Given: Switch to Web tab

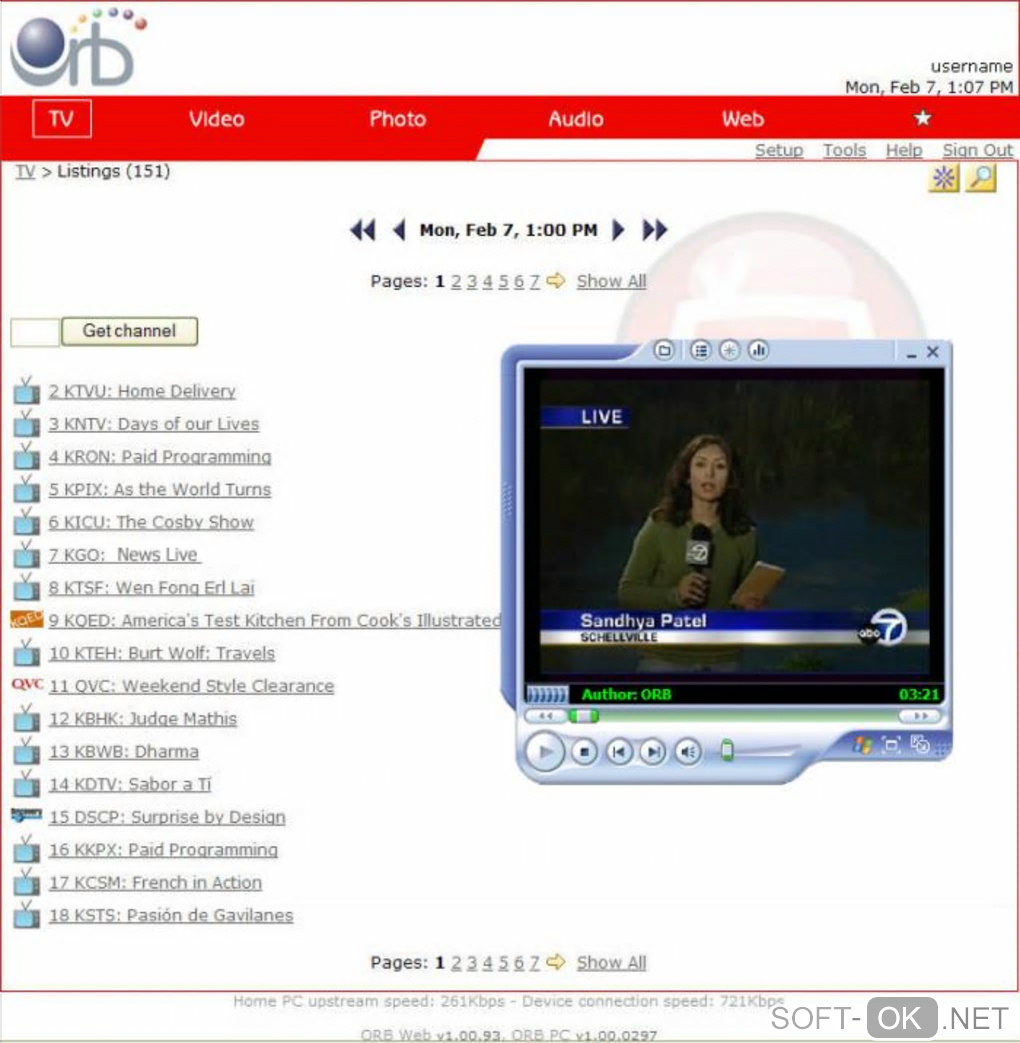Looking at the screenshot, I should click(743, 118).
